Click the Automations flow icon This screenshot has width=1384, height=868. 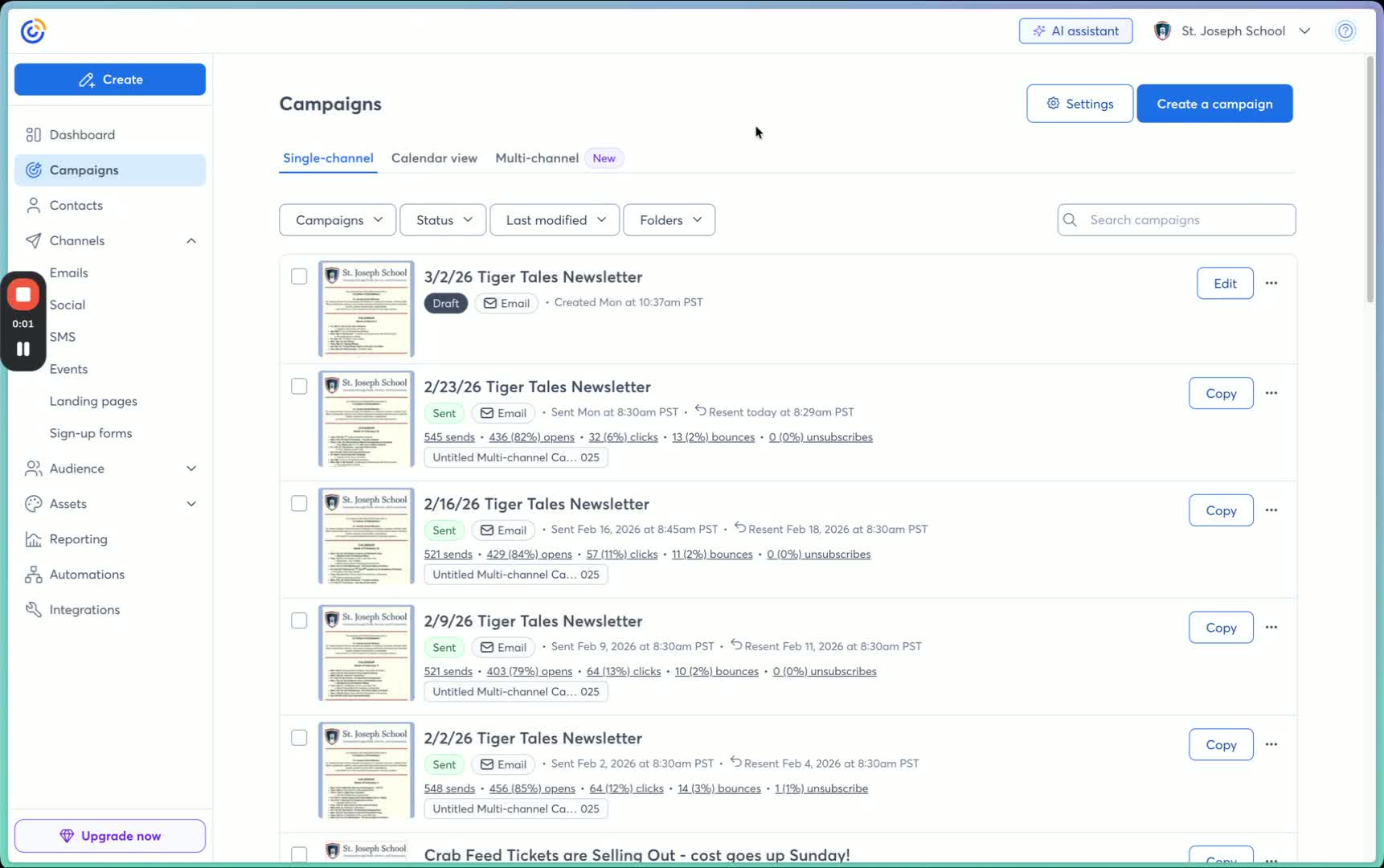(x=33, y=575)
